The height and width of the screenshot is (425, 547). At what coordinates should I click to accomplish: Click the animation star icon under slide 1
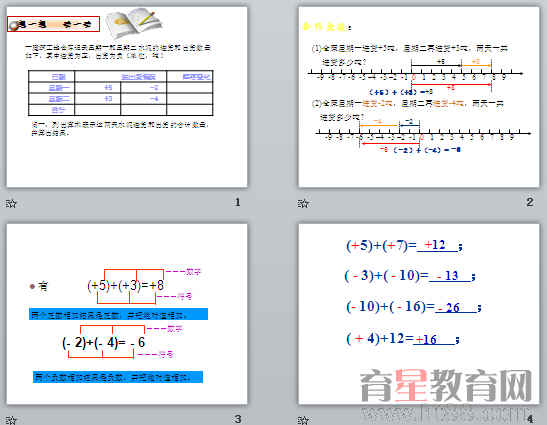(x=11, y=203)
